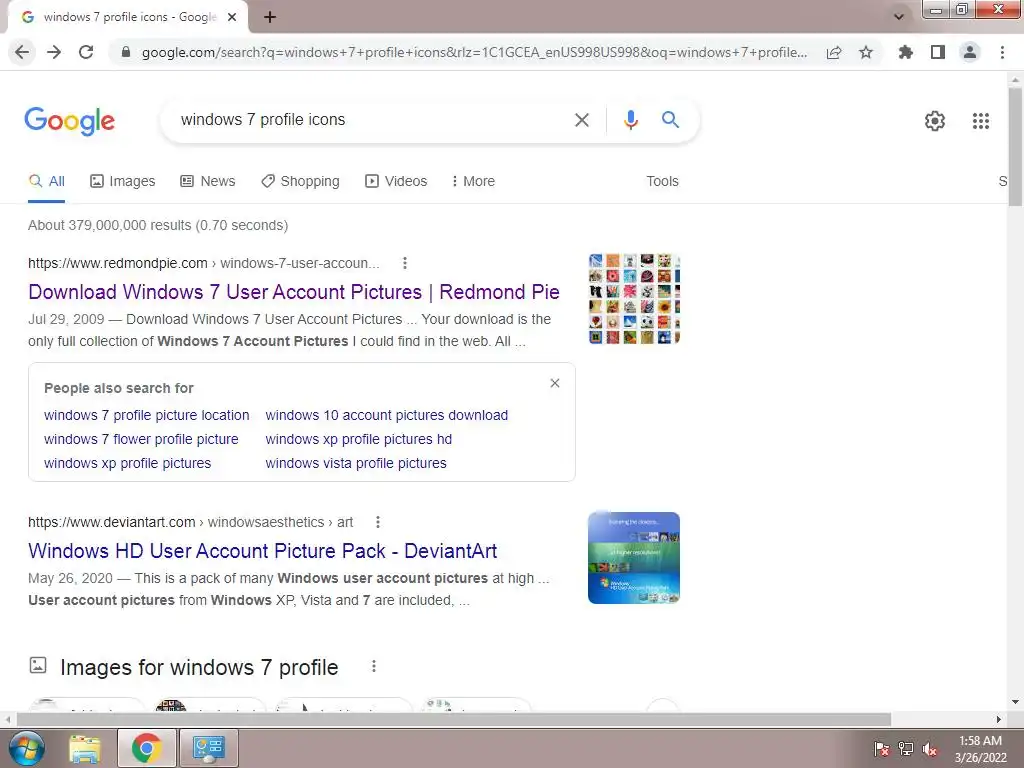
Task: Open the Redmond Pie result's three-dot menu
Action: pyautogui.click(x=405, y=263)
